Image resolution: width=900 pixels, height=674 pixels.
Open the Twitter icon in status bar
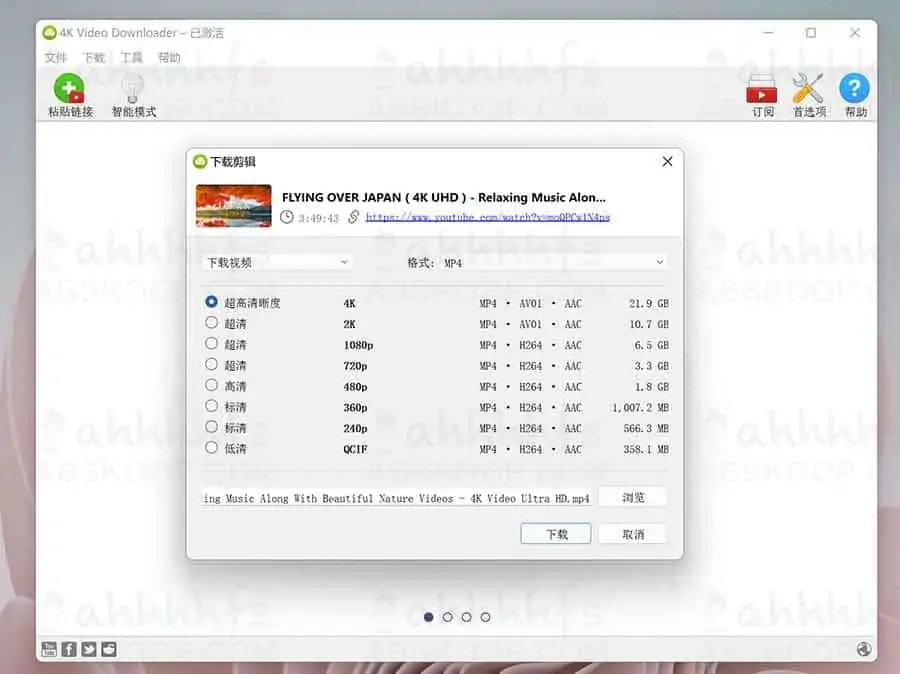pos(89,649)
